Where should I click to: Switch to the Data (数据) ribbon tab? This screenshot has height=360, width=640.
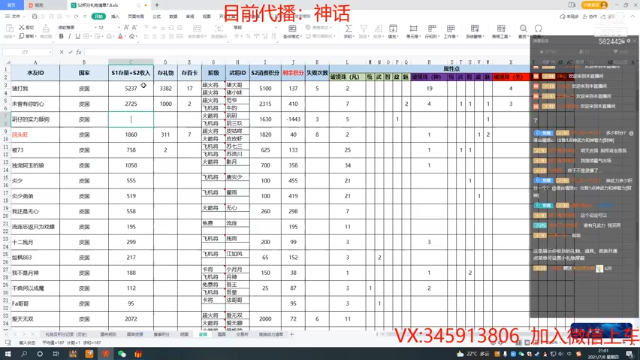coord(173,16)
